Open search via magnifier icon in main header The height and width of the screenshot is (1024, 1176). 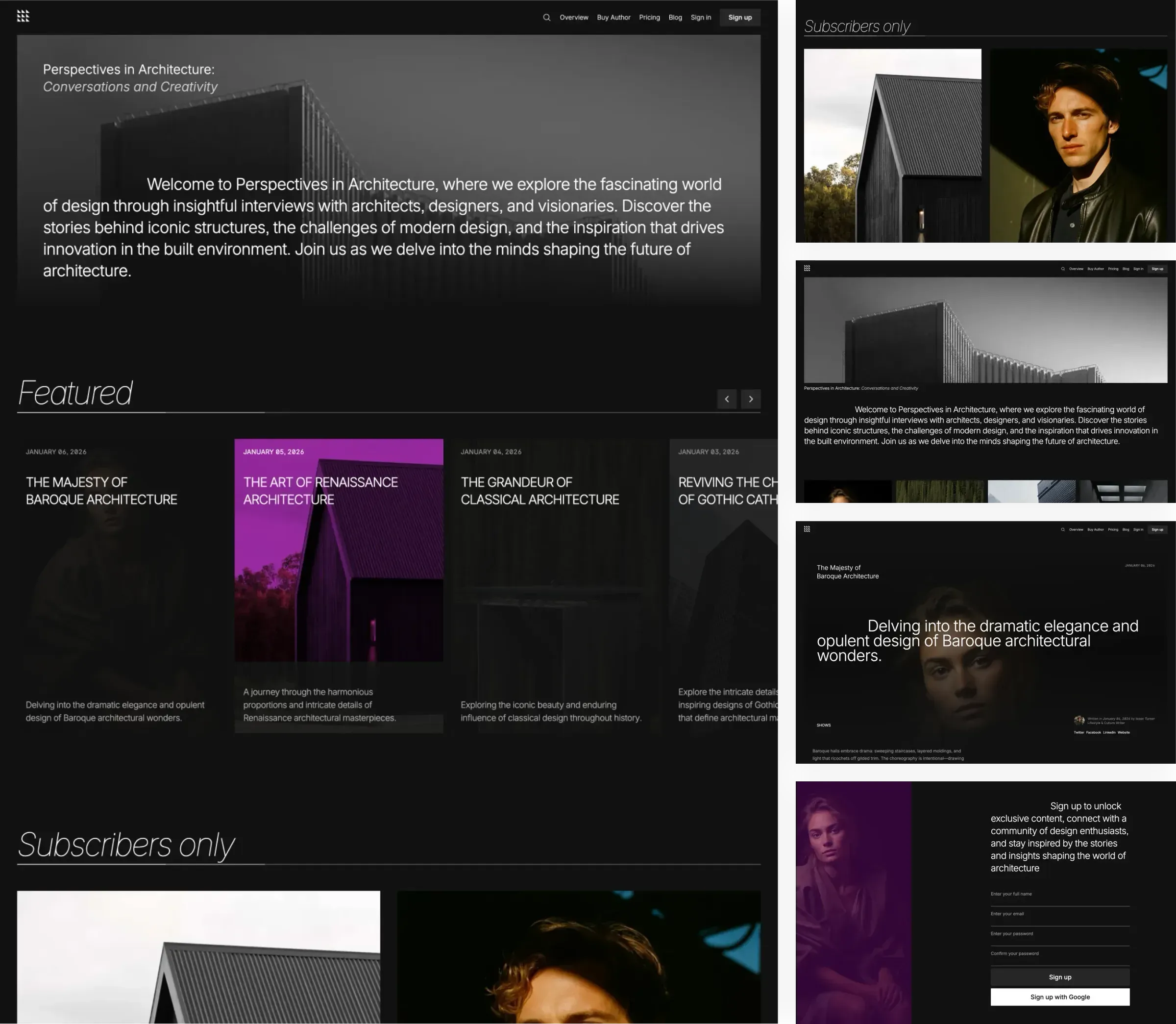pos(546,17)
